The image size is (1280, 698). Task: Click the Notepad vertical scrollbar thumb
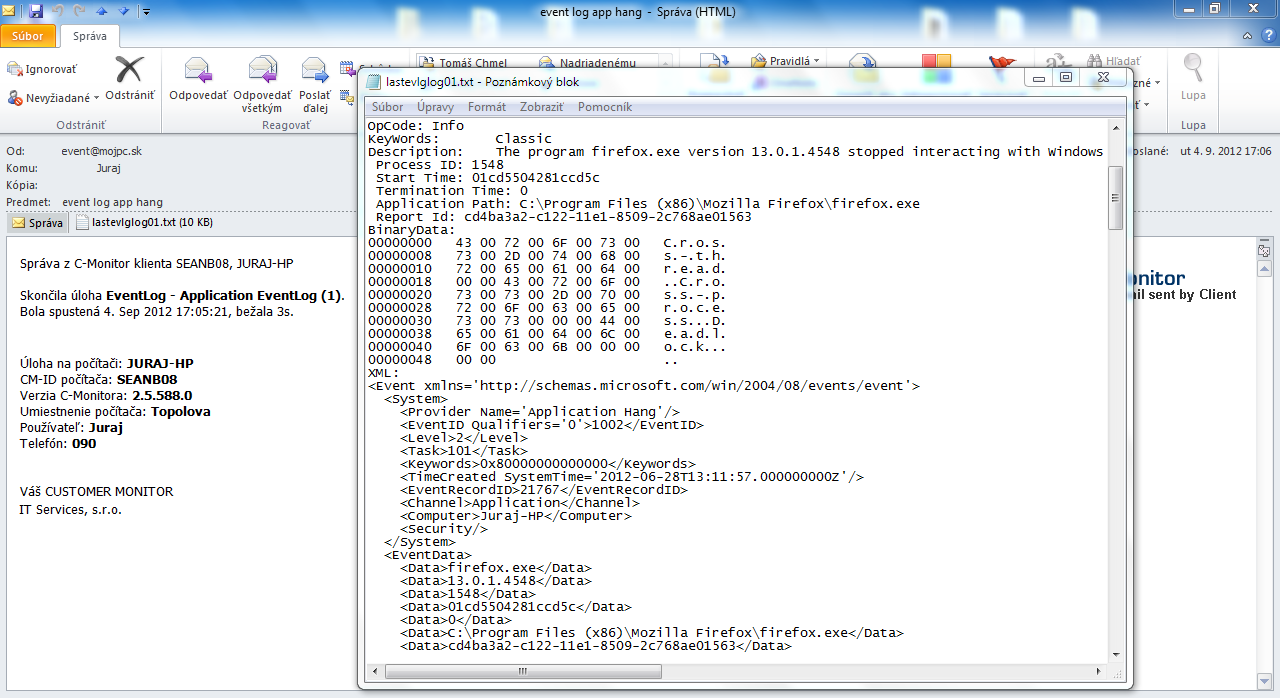click(x=1116, y=198)
